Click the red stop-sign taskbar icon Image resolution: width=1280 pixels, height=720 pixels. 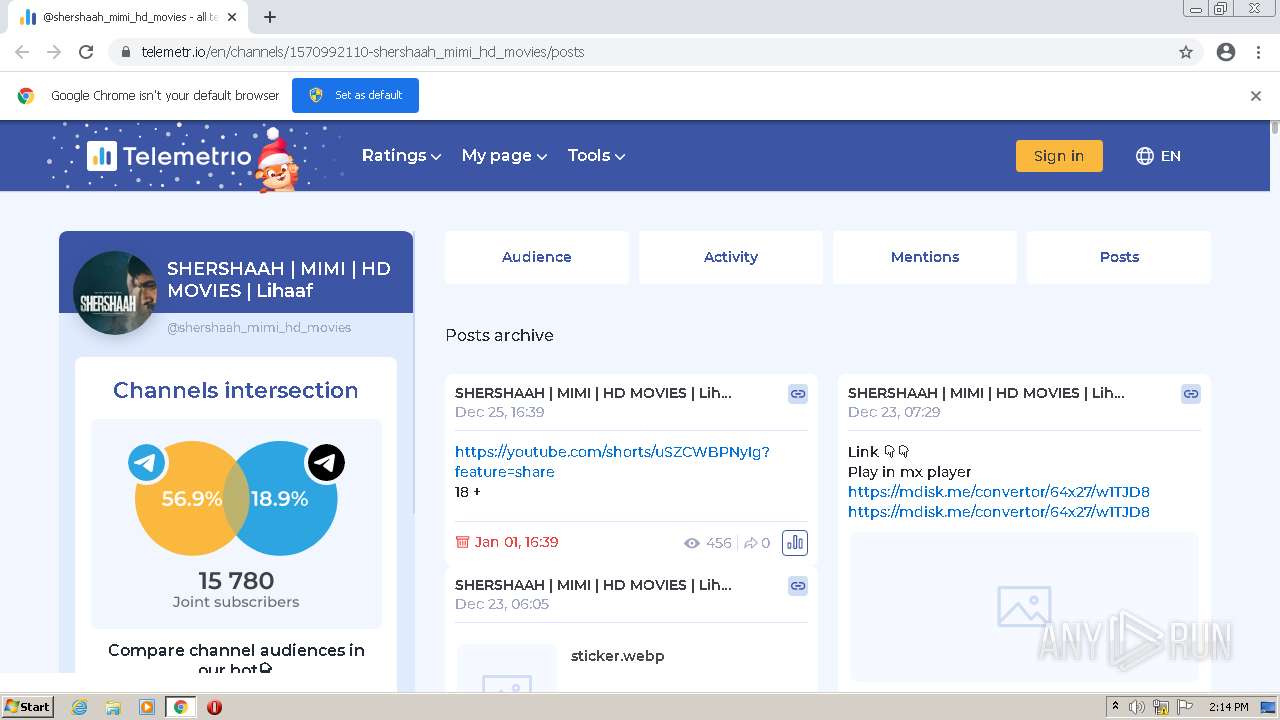pyautogui.click(x=214, y=707)
